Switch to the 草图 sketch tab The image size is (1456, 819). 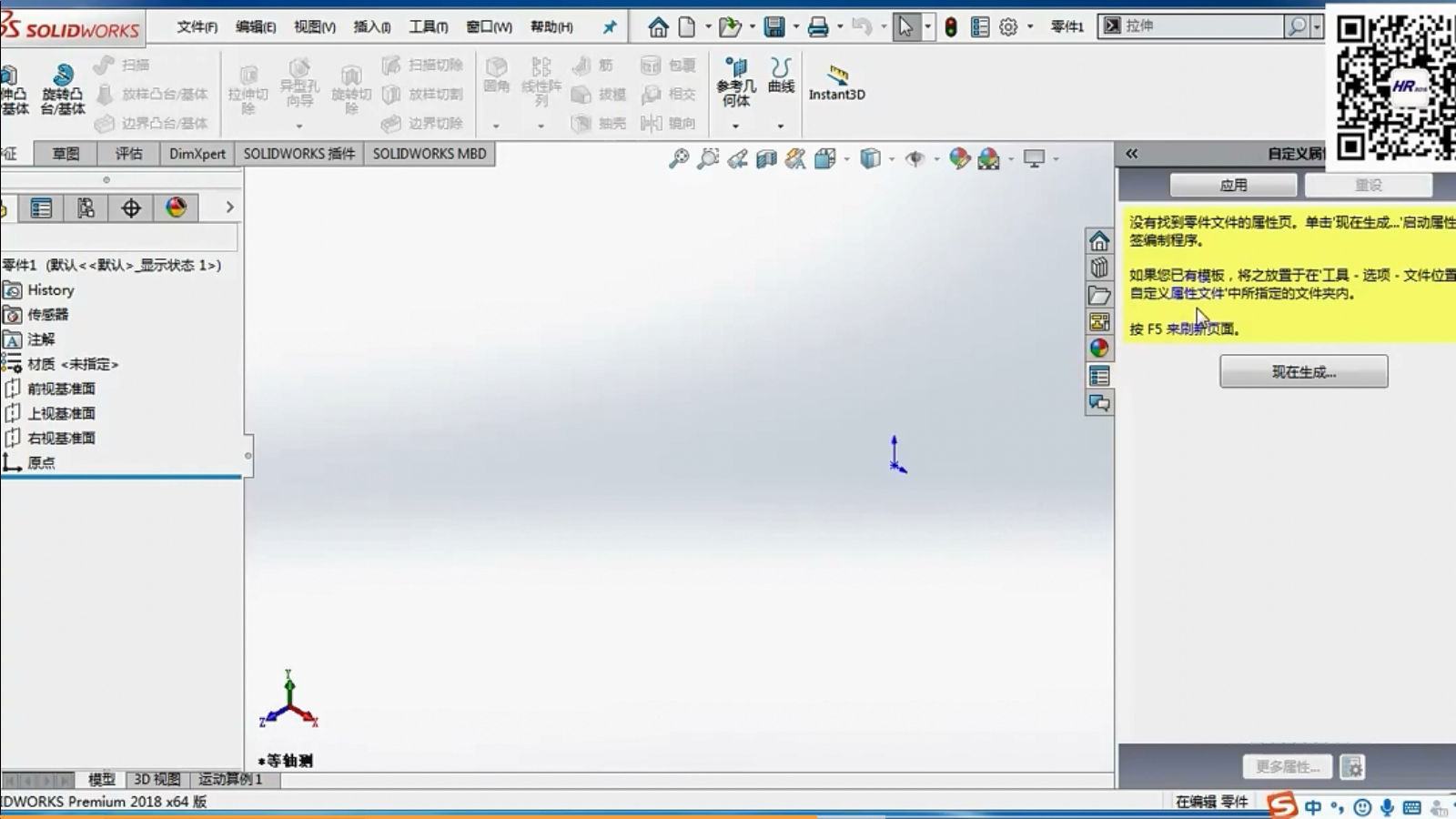coord(66,154)
